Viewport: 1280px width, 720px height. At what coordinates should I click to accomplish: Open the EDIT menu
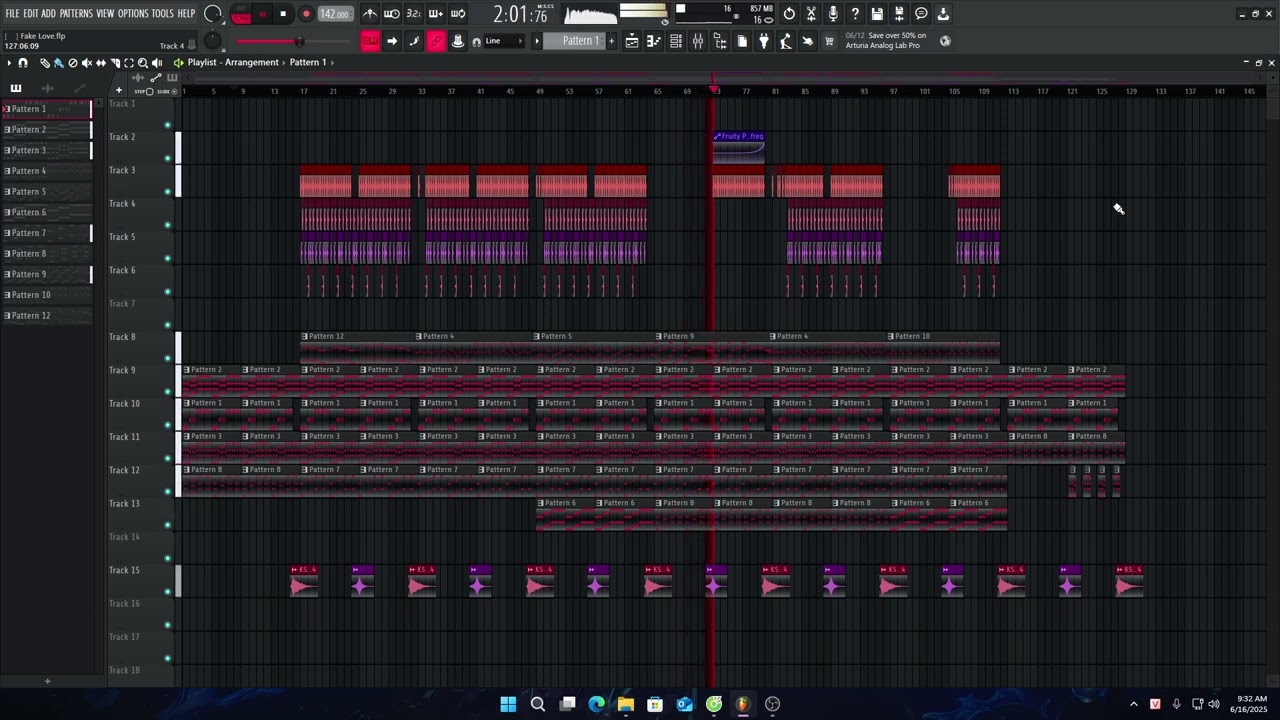pyautogui.click(x=31, y=14)
